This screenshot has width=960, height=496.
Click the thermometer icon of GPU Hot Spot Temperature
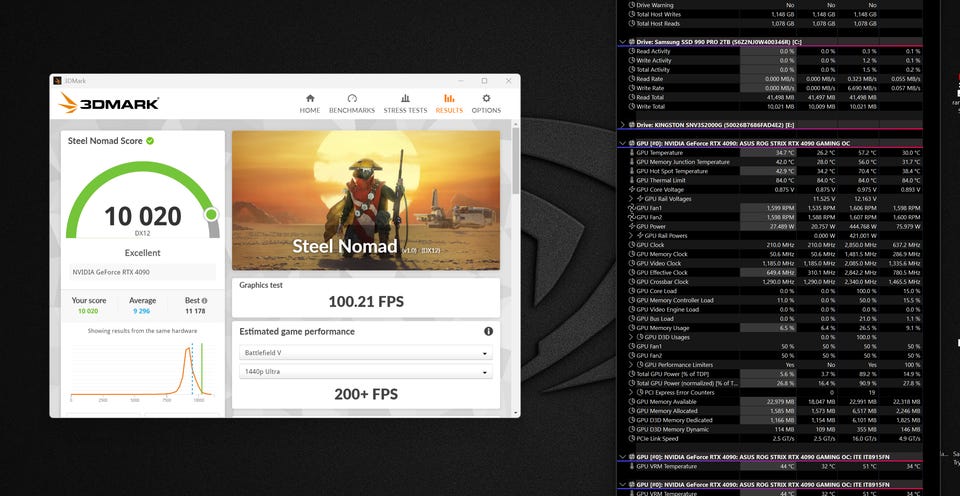[632, 171]
